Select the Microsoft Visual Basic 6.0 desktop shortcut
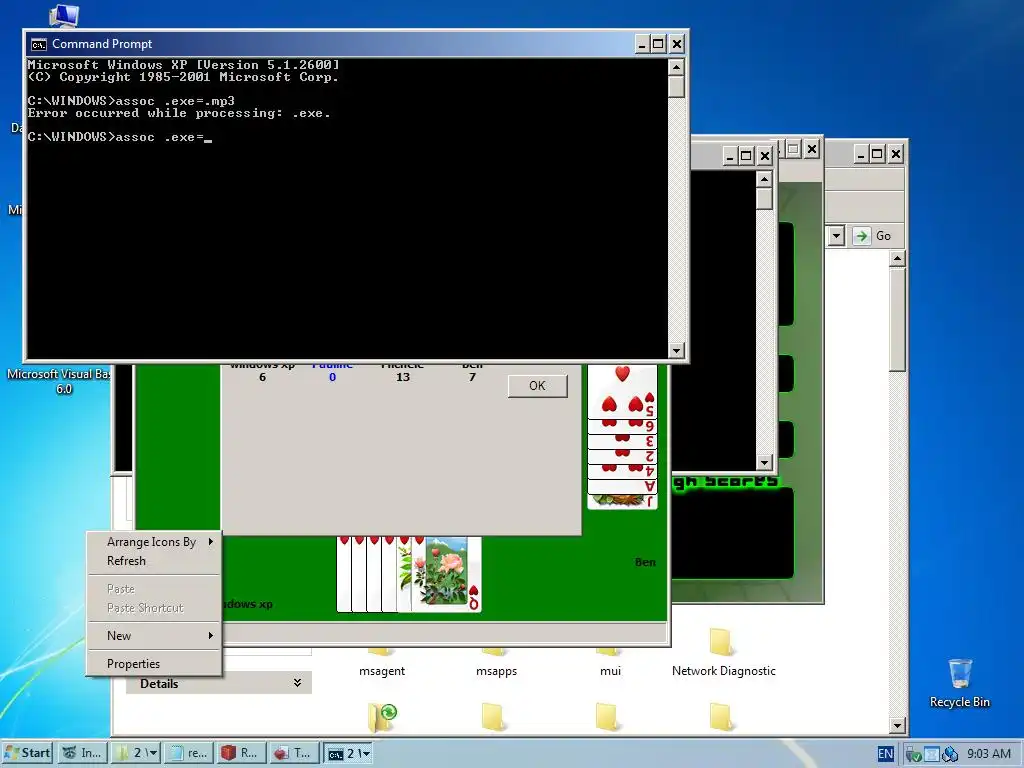1024x768 pixels. click(x=59, y=381)
